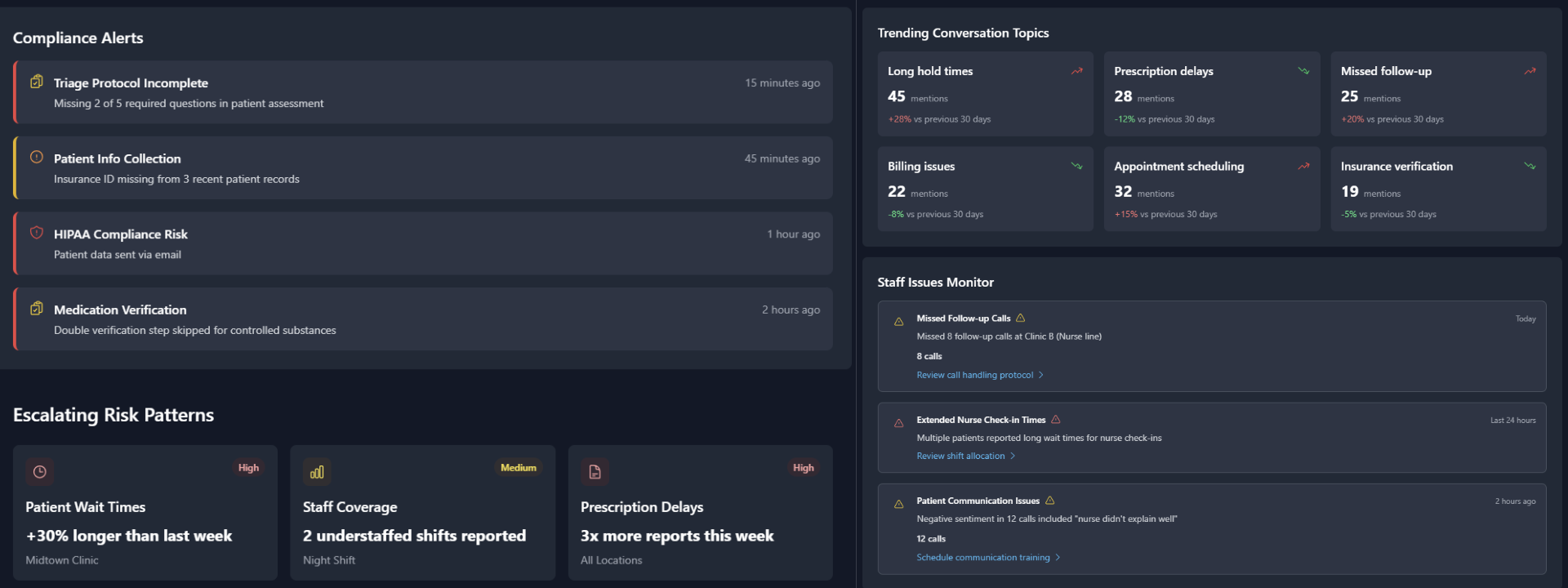Click the red warning triangle beside Extended Nurse Check-in Times
The image size is (1568, 588).
click(1055, 419)
